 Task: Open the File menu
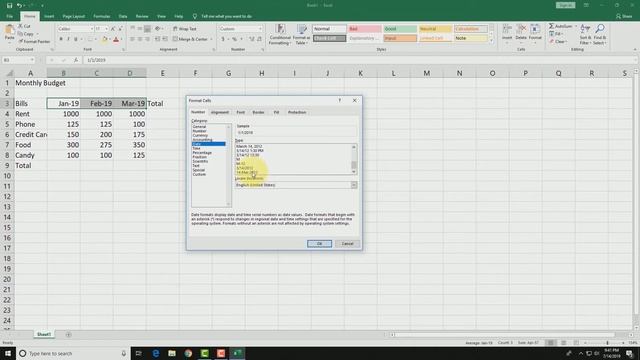[9, 16]
